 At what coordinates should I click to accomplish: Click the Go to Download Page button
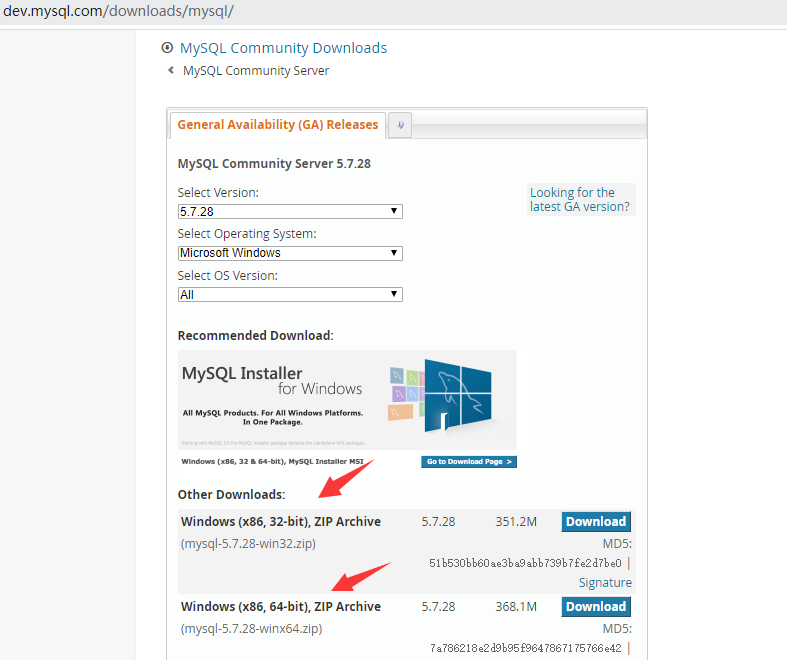pos(469,462)
